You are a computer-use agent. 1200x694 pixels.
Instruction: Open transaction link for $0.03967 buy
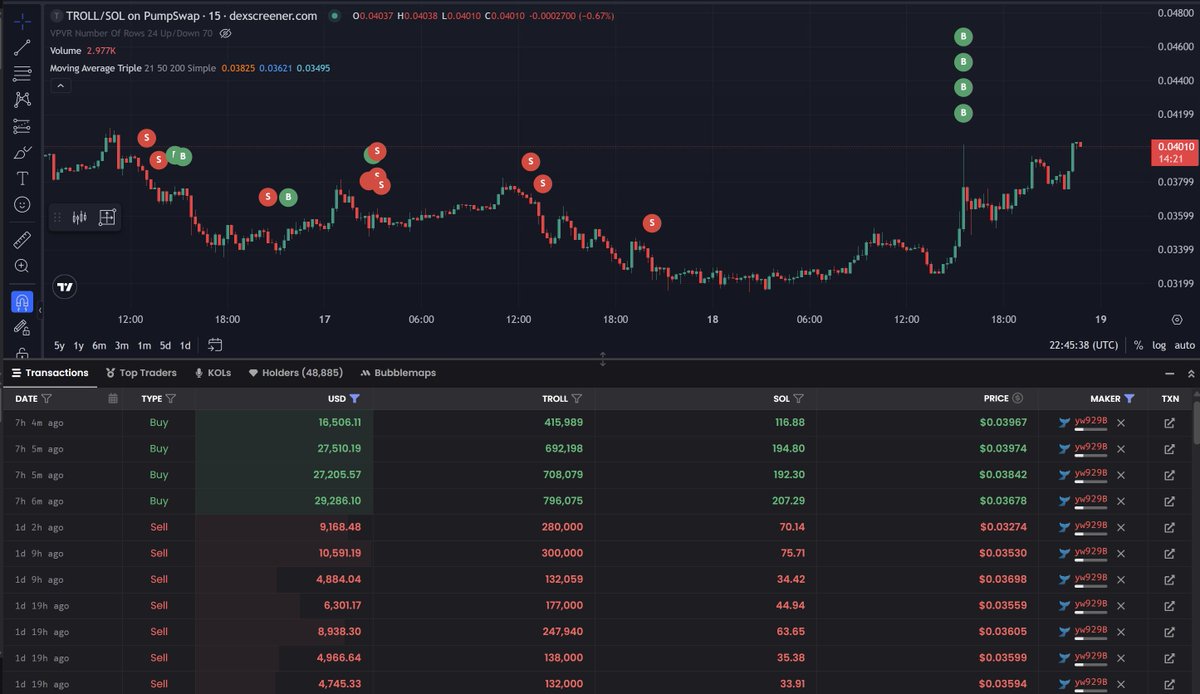1170,423
